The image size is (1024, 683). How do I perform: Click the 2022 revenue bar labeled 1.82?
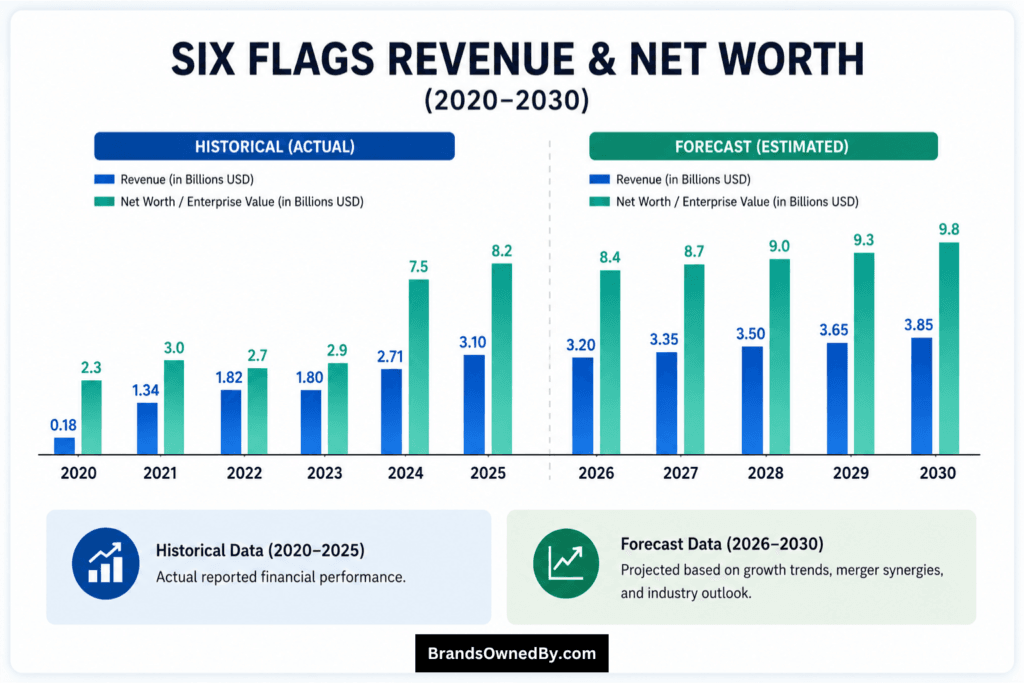pos(231,422)
